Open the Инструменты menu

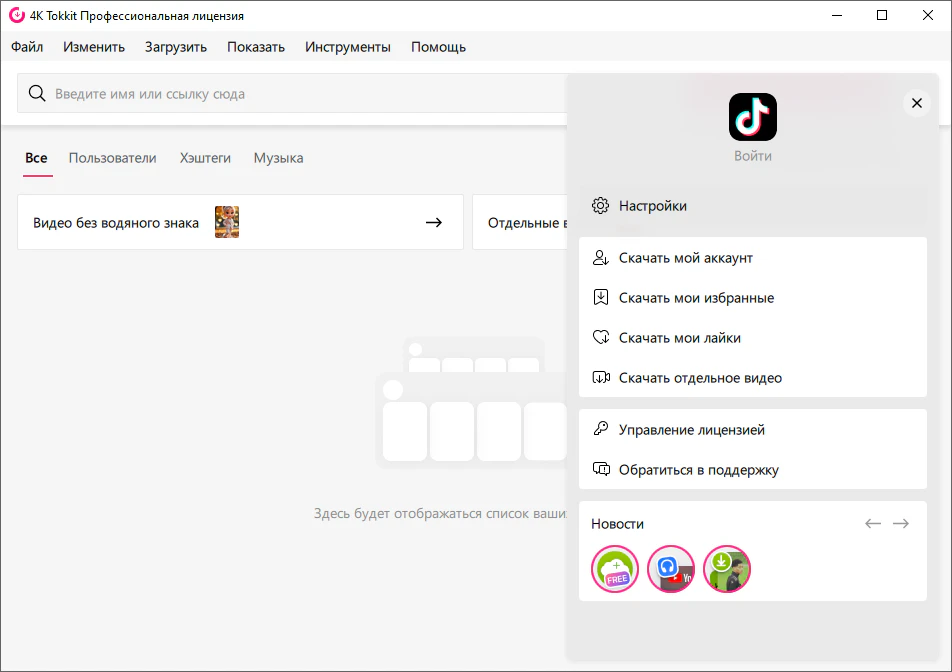click(348, 47)
